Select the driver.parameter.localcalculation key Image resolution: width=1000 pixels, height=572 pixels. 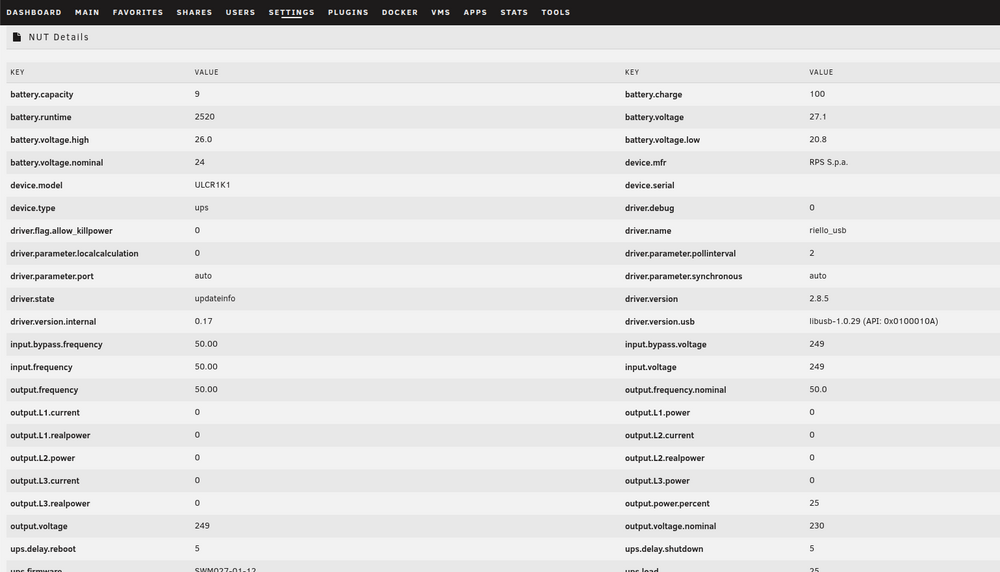point(74,254)
